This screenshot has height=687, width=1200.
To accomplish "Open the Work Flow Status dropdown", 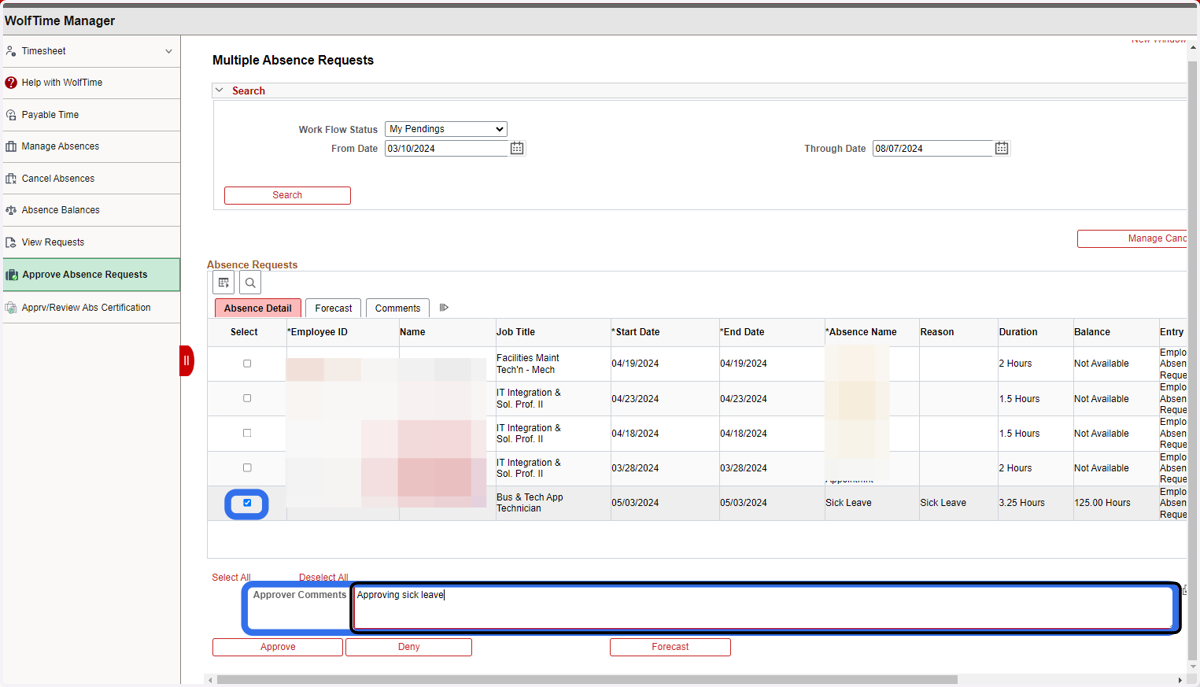I will tap(446, 129).
